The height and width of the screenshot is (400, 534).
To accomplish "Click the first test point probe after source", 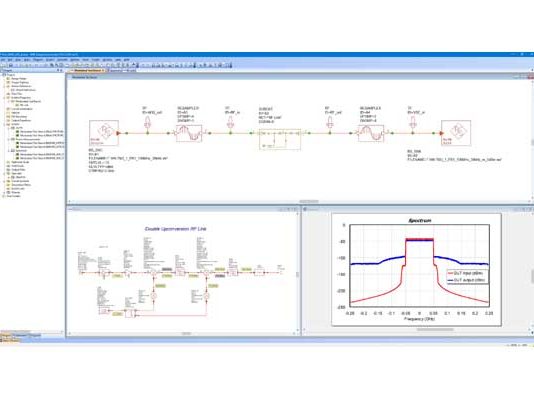I will click(x=147, y=123).
